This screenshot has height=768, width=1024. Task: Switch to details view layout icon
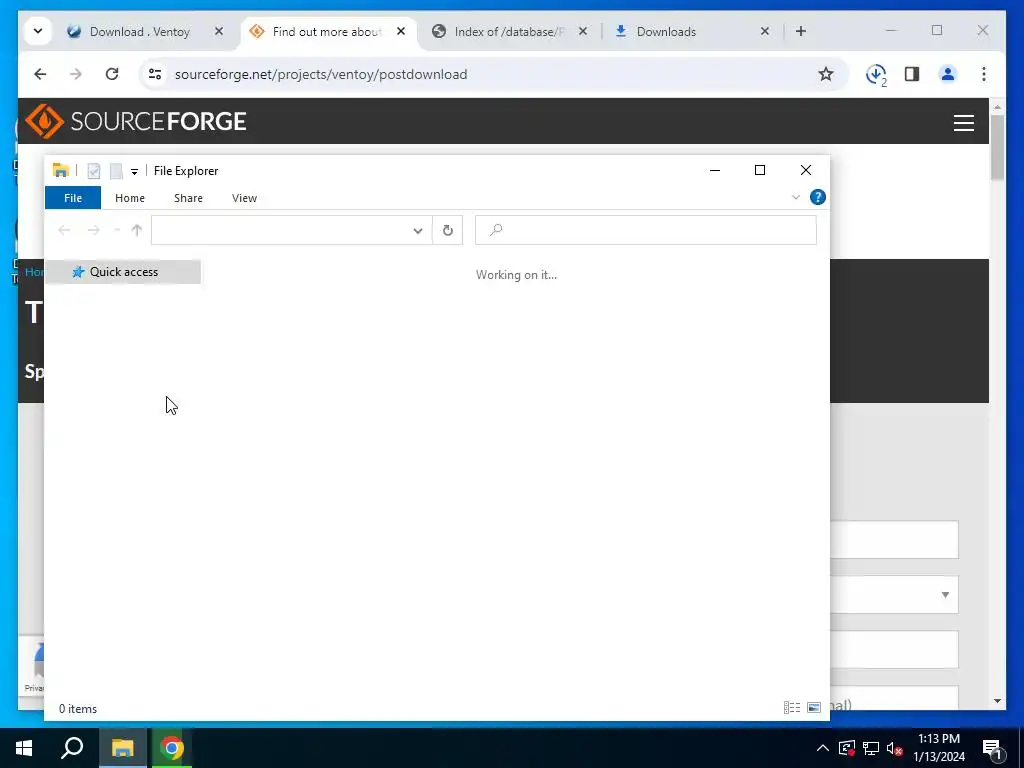click(x=792, y=707)
